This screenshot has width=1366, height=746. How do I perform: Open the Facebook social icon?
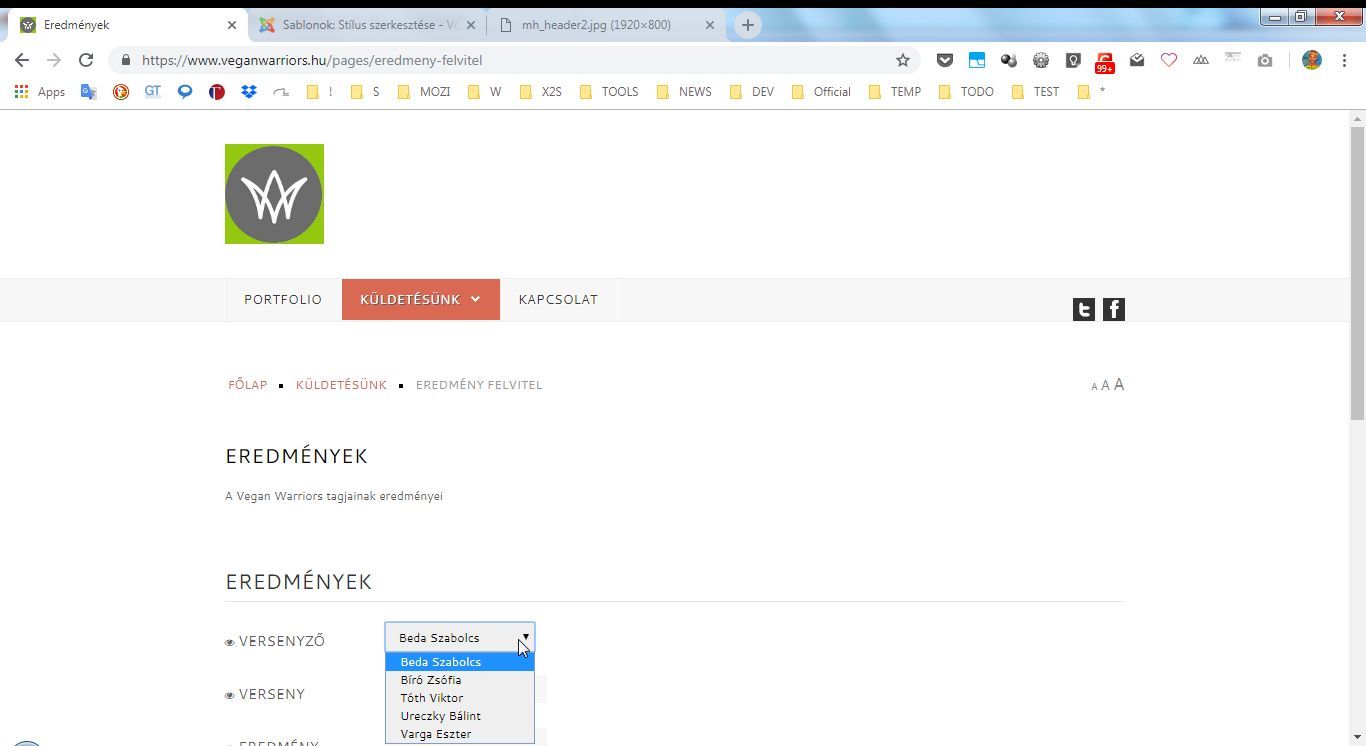coord(1113,310)
